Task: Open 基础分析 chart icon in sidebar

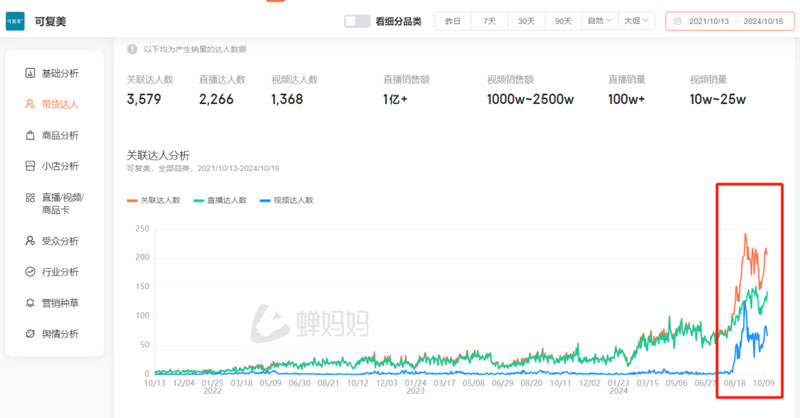Action: 31,73
